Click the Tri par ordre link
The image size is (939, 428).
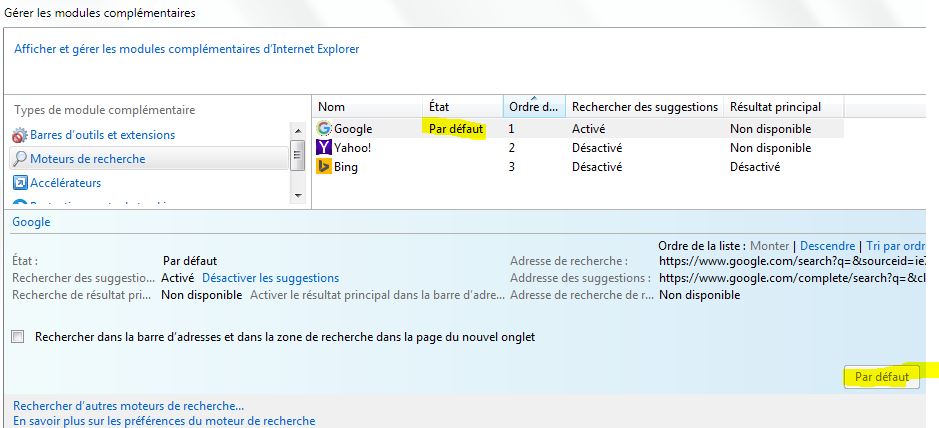coord(896,246)
